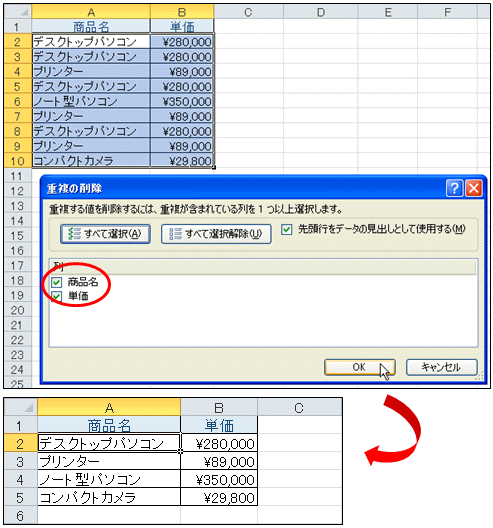Image resolution: width=493 pixels, height=528 pixels.
Task: Select column C header in lower sheet
Action: coord(299,407)
